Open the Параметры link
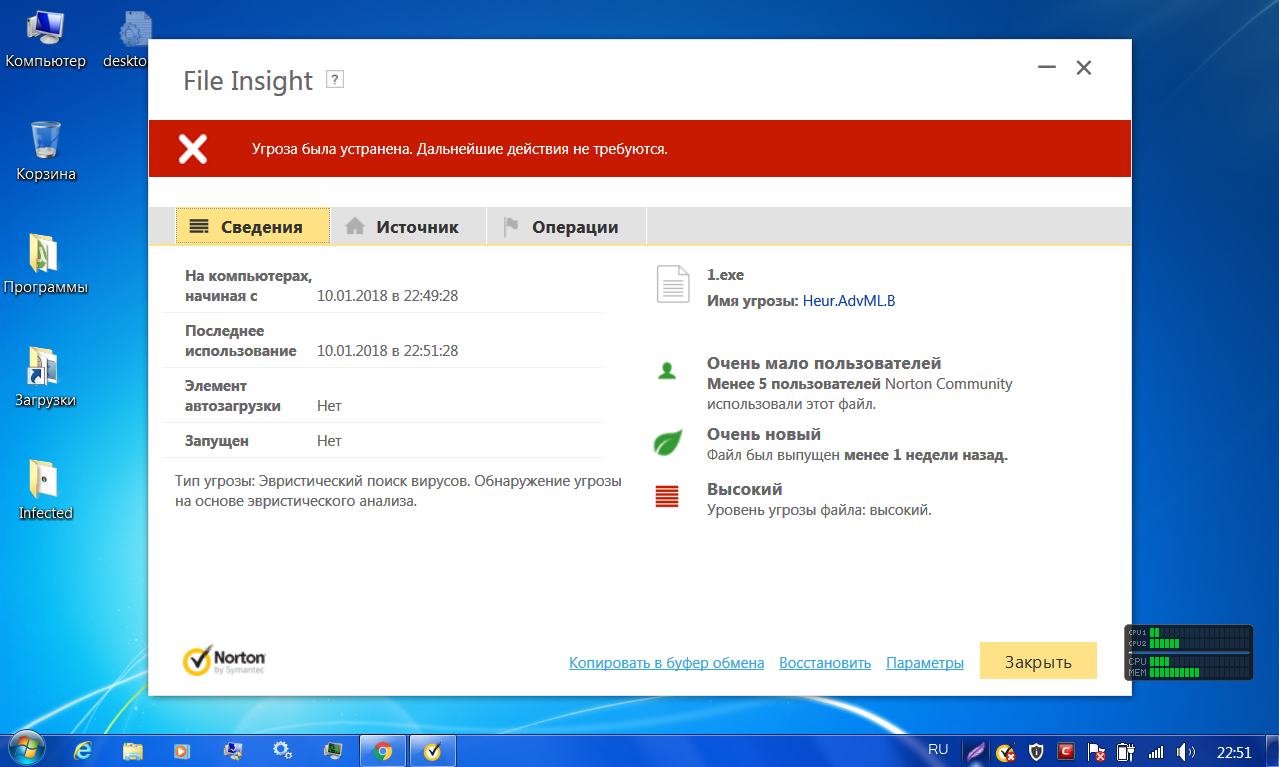The height and width of the screenshot is (767, 1279). (x=925, y=663)
